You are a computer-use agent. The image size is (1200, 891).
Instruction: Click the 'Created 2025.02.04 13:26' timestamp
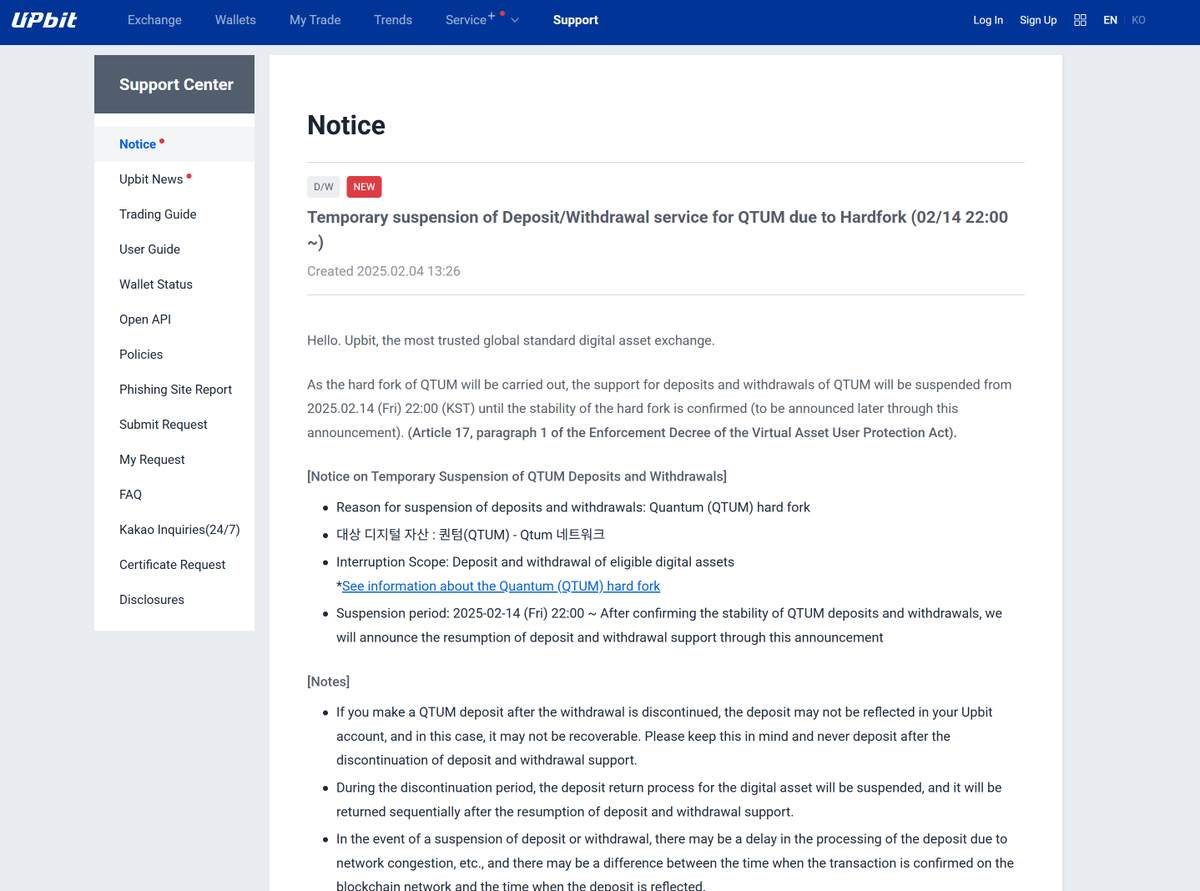(x=384, y=271)
